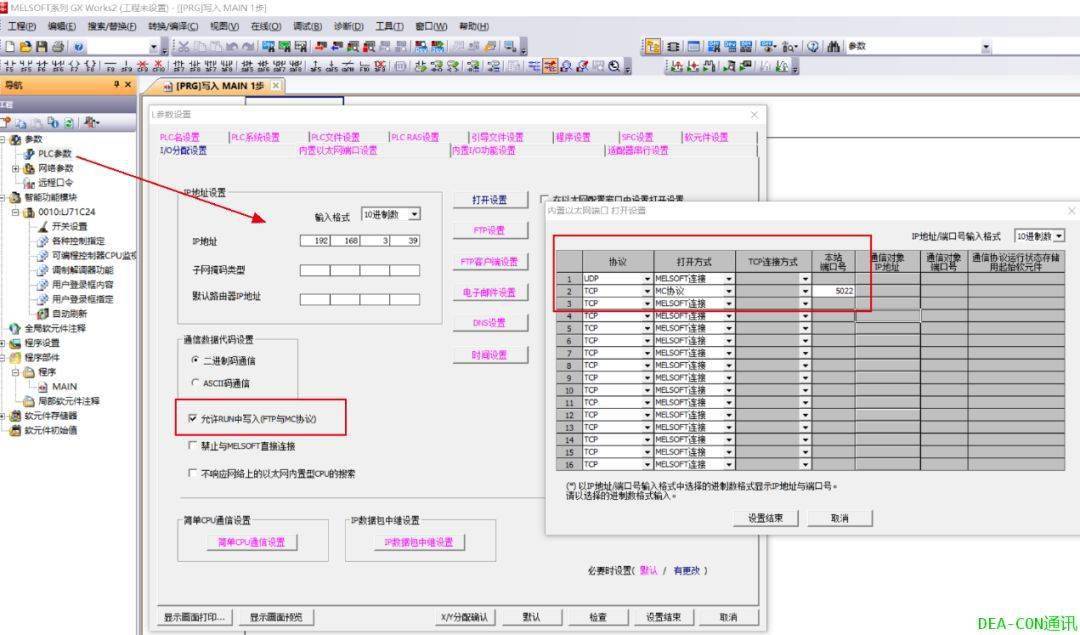The width and height of the screenshot is (1080, 635).
Task: Open the 诊断(D) menu
Action: [349, 26]
